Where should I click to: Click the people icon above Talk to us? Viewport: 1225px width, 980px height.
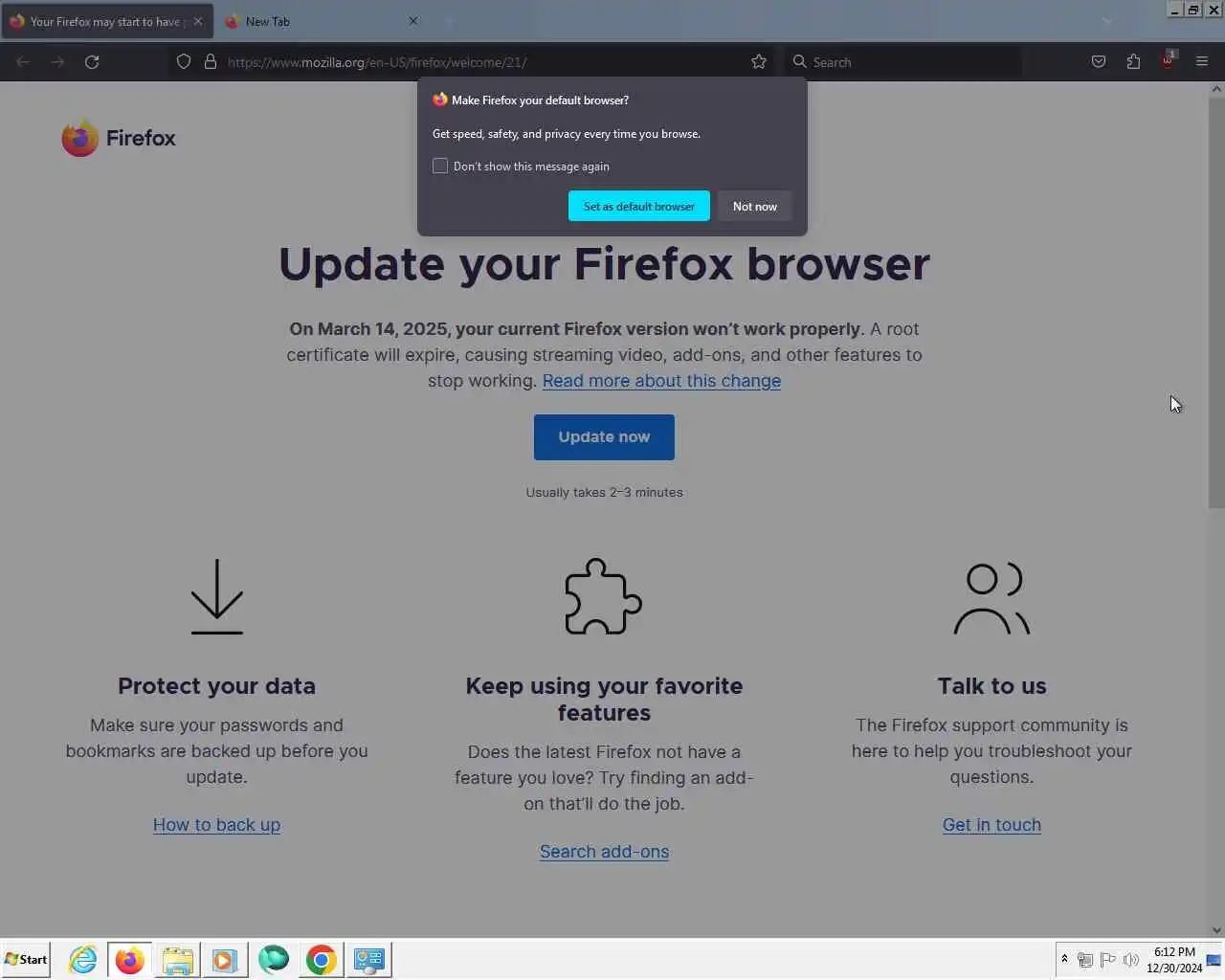point(991,598)
